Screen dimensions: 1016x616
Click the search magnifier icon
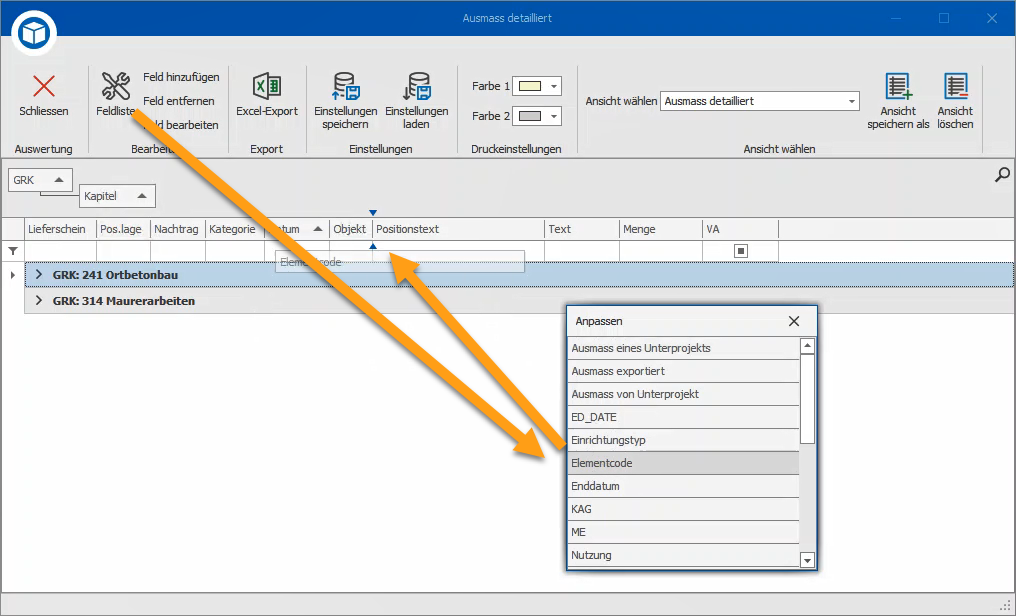coord(1002,174)
